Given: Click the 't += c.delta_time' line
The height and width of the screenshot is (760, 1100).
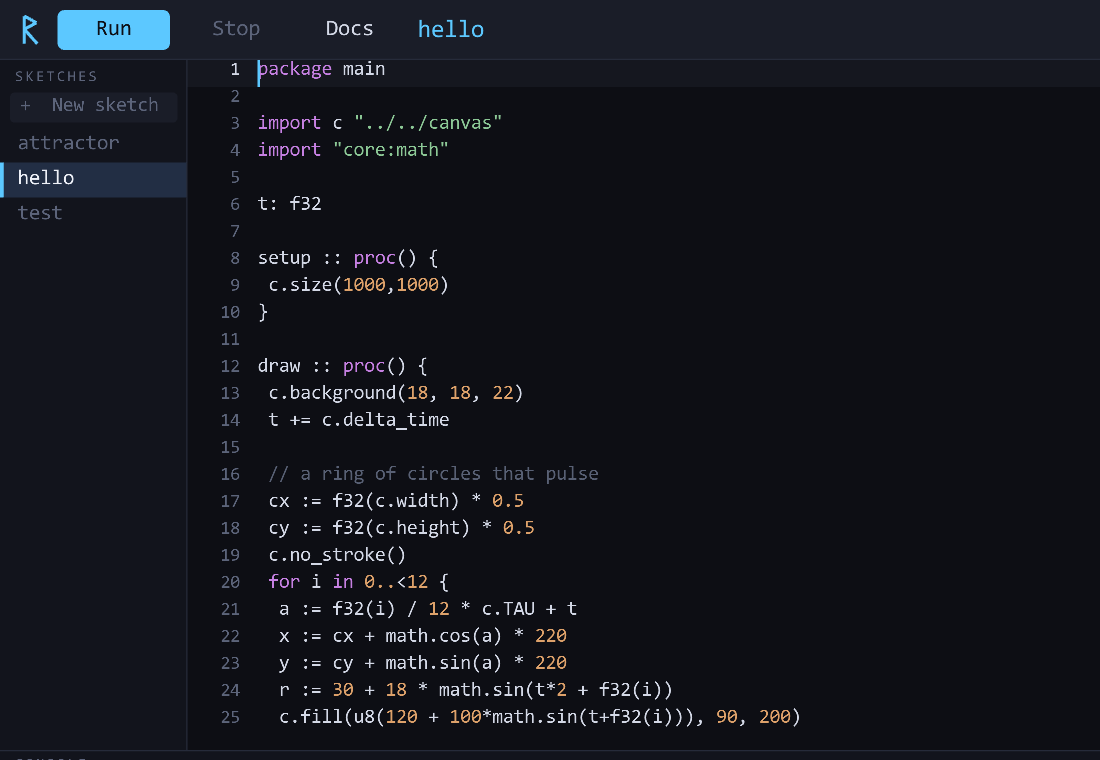Looking at the screenshot, I should 358,420.
